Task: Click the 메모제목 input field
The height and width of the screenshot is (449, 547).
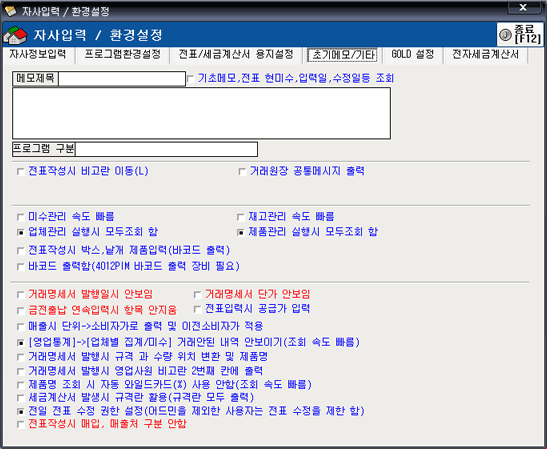Action: (x=122, y=78)
